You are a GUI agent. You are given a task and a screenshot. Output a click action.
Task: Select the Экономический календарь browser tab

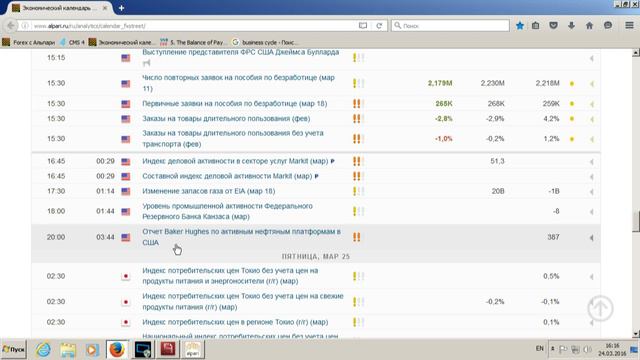[59, 8]
